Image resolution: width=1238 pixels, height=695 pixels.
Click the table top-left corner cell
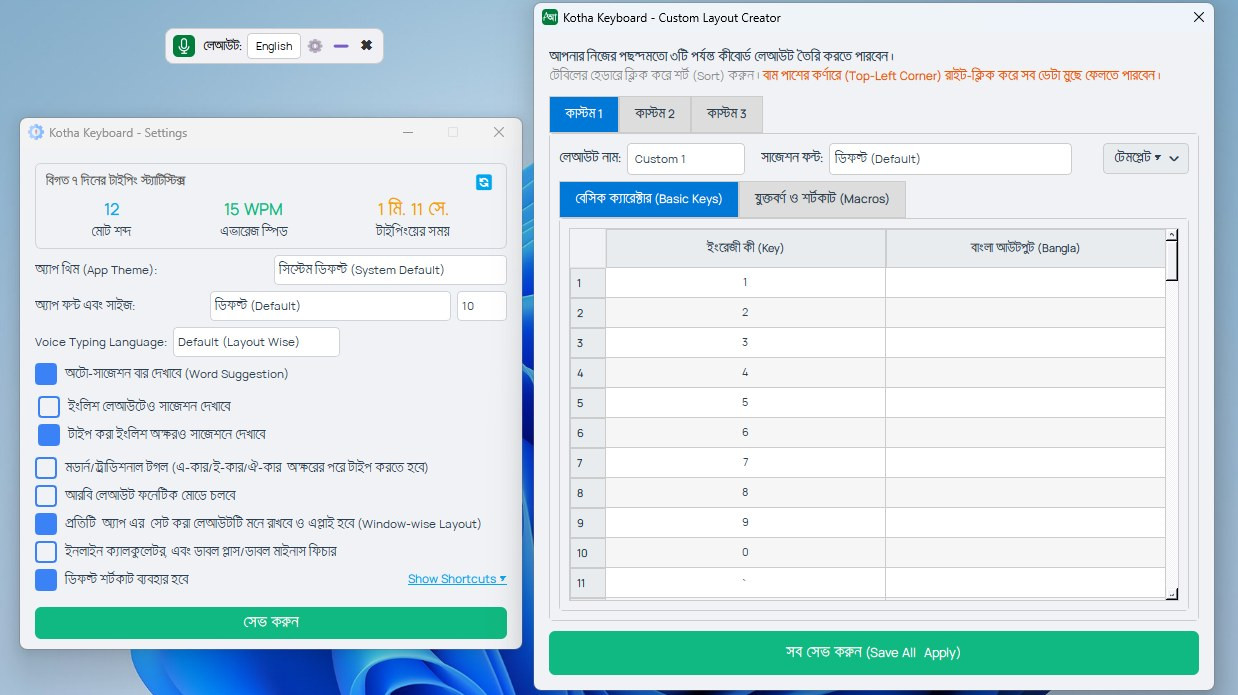coord(588,248)
